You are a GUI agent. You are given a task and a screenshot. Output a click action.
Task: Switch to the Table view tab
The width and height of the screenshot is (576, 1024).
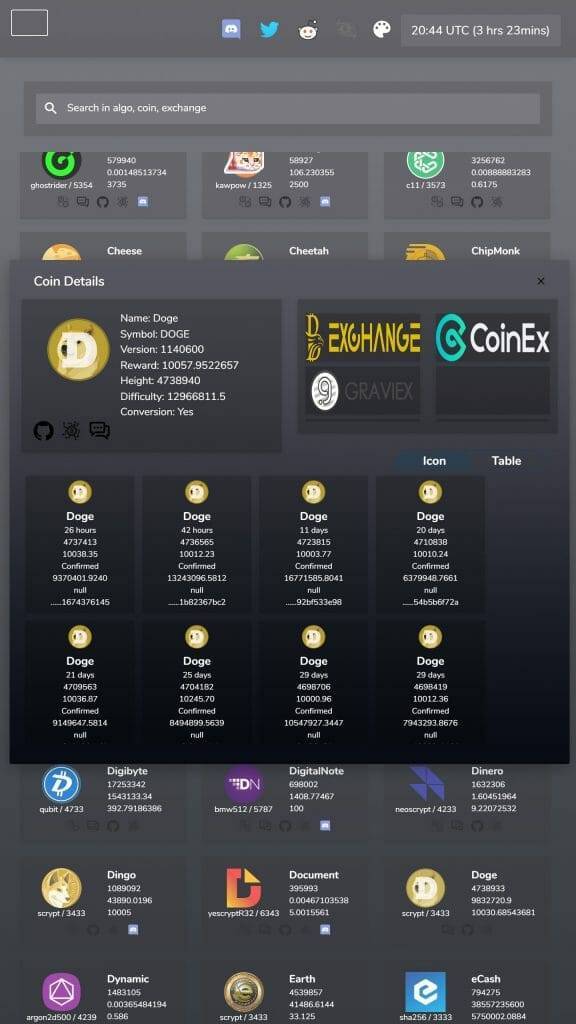pos(506,460)
